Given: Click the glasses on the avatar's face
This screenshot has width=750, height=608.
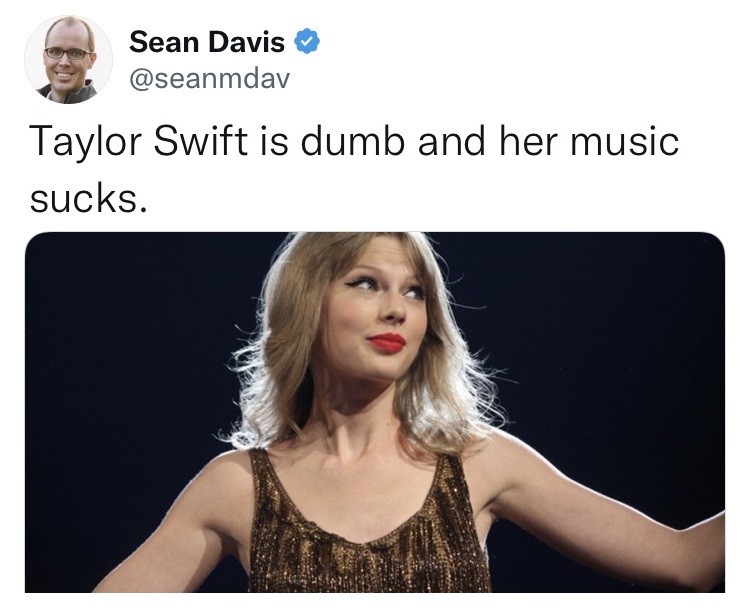Looking at the screenshot, I should tap(68, 53).
